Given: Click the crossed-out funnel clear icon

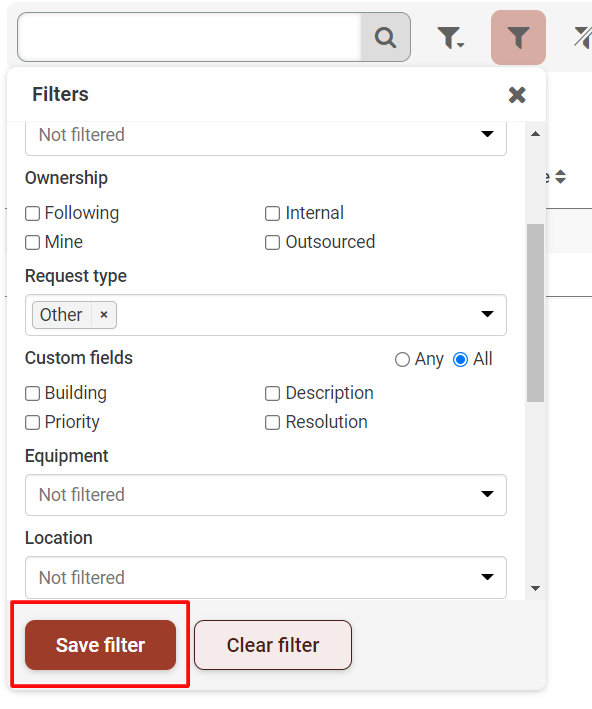Looking at the screenshot, I should click(x=583, y=38).
